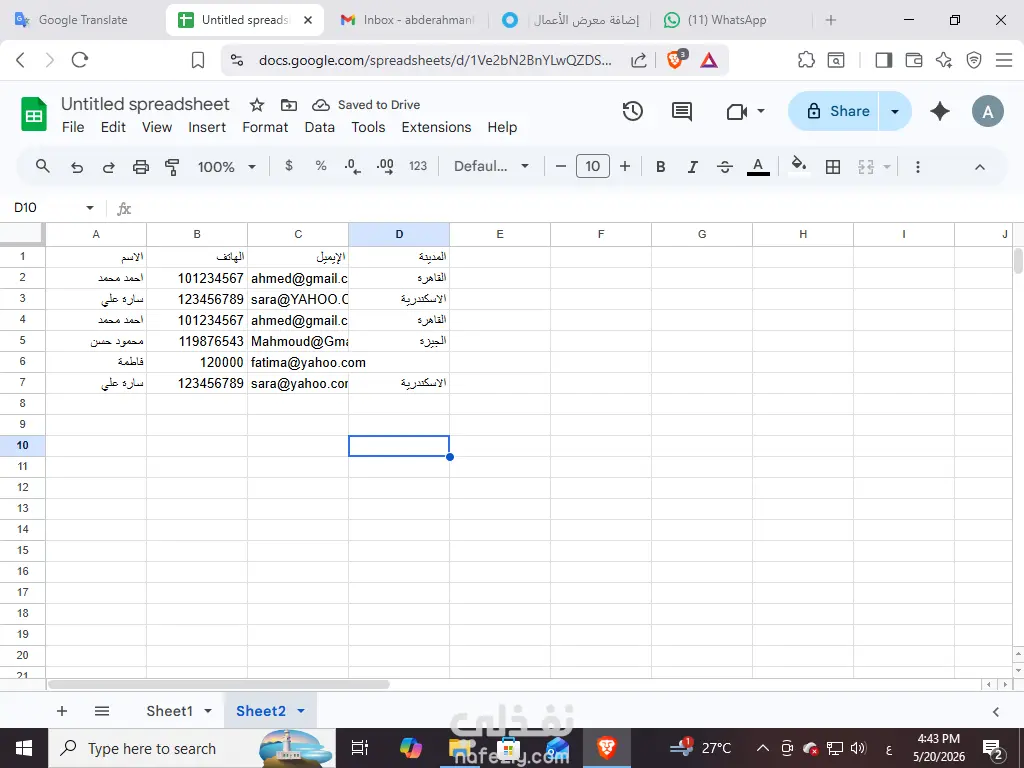Open the Help menu
This screenshot has width=1024, height=768.
pos(502,127)
